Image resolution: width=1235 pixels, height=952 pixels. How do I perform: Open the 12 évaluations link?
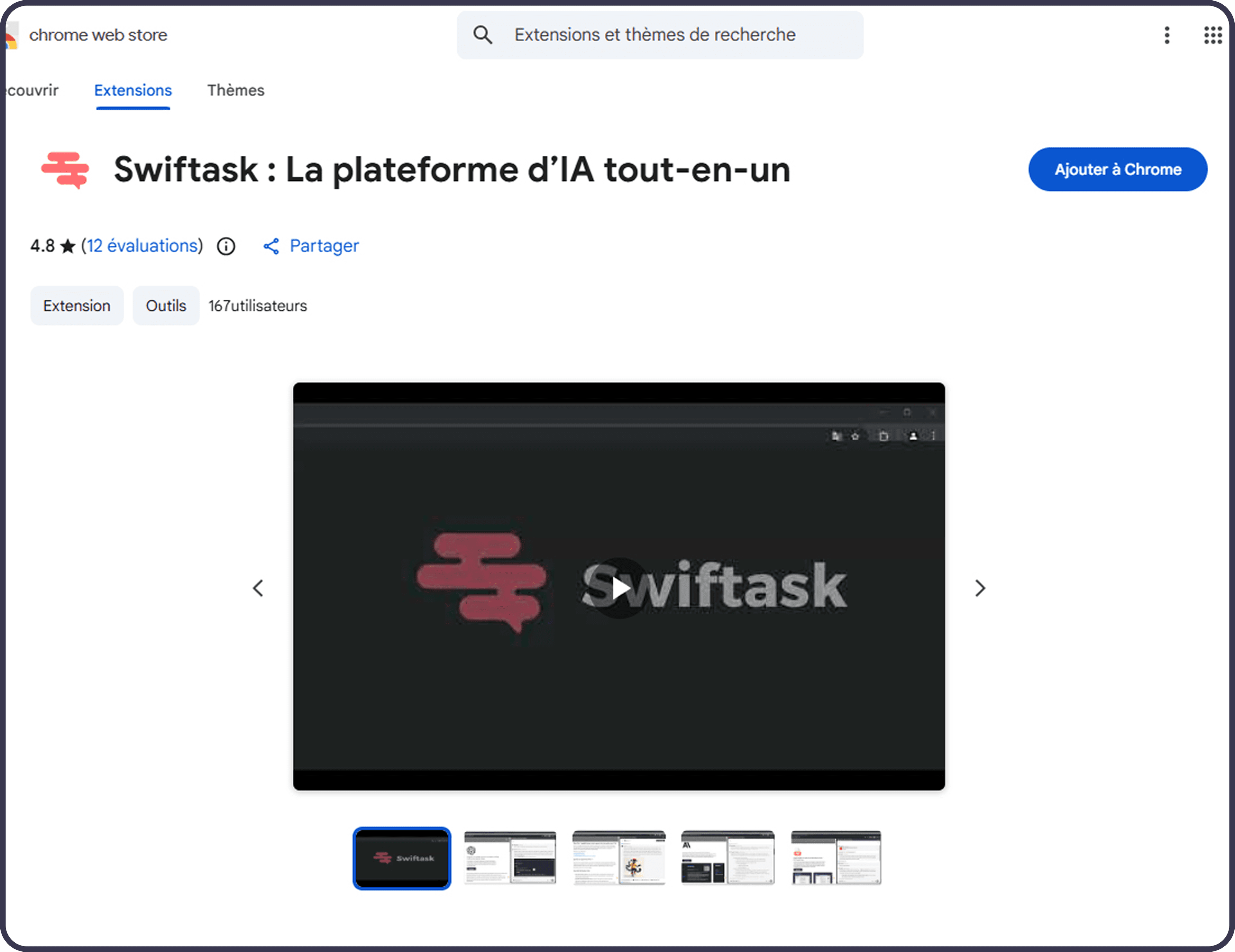click(142, 246)
